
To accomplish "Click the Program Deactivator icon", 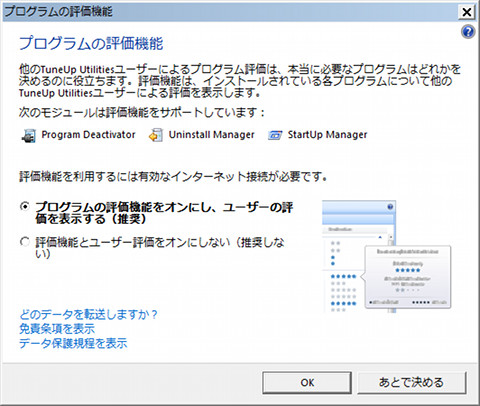I will (29, 135).
